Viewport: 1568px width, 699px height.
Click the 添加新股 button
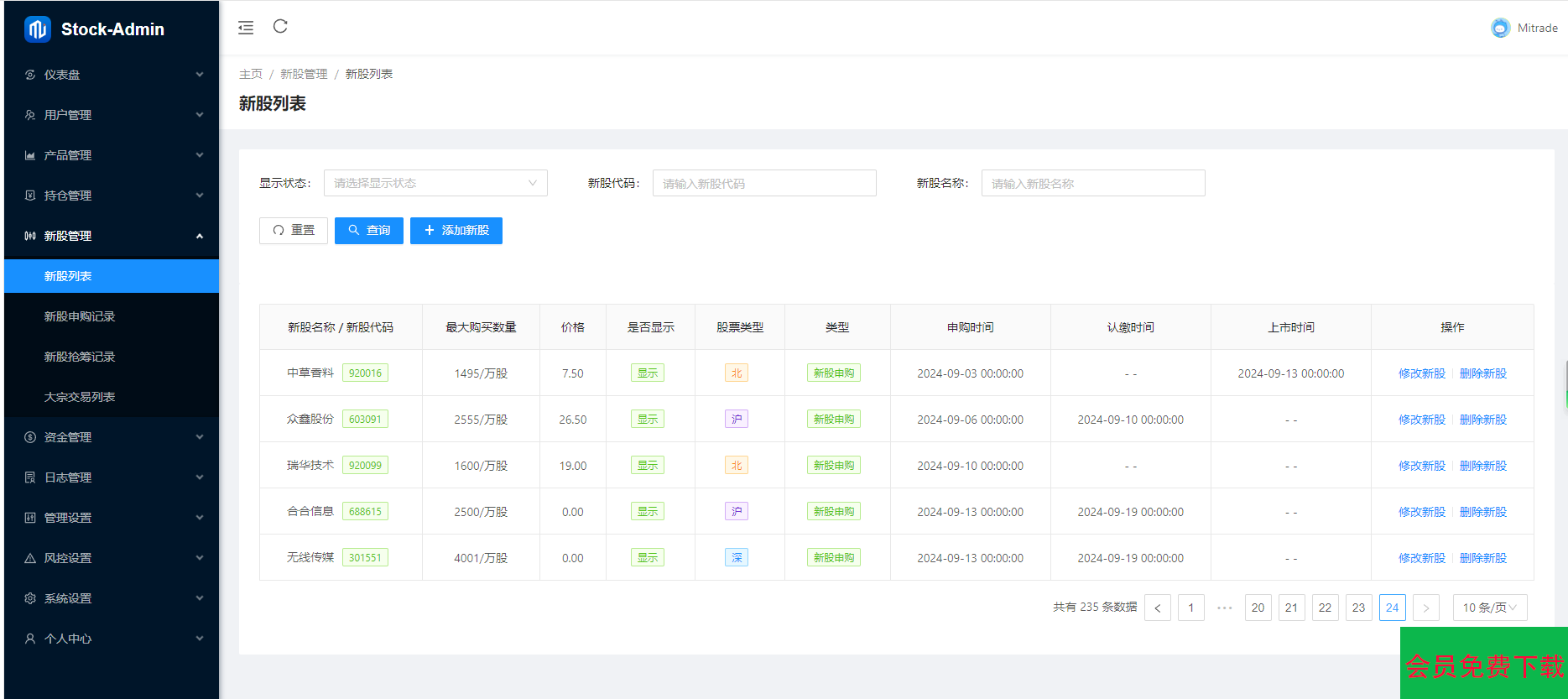coord(456,230)
